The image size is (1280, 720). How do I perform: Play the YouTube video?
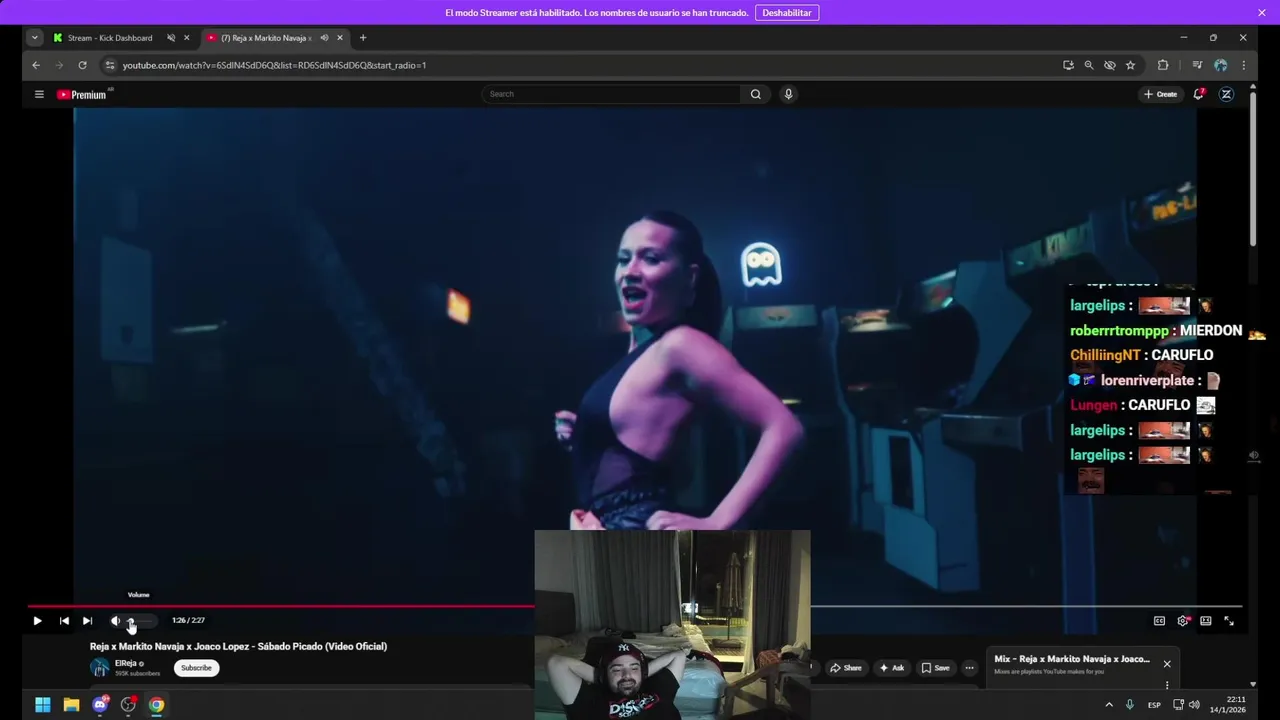pyautogui.click(x=37, y=621)
